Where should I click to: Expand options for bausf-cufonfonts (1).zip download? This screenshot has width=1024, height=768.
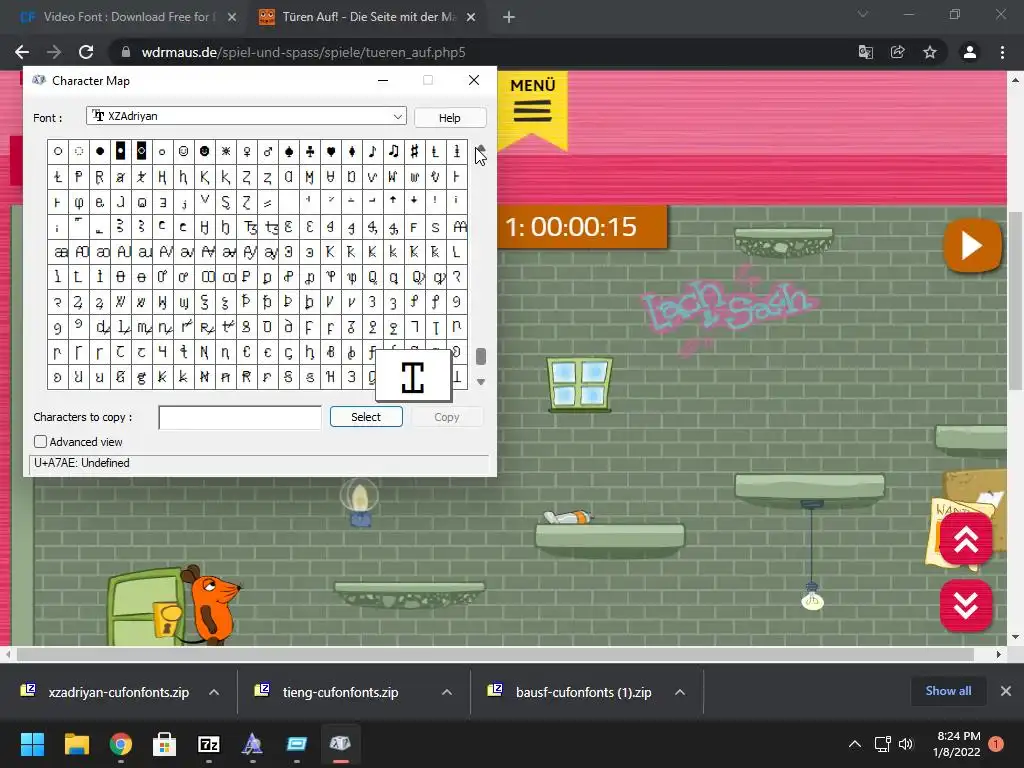pos(680,692)
